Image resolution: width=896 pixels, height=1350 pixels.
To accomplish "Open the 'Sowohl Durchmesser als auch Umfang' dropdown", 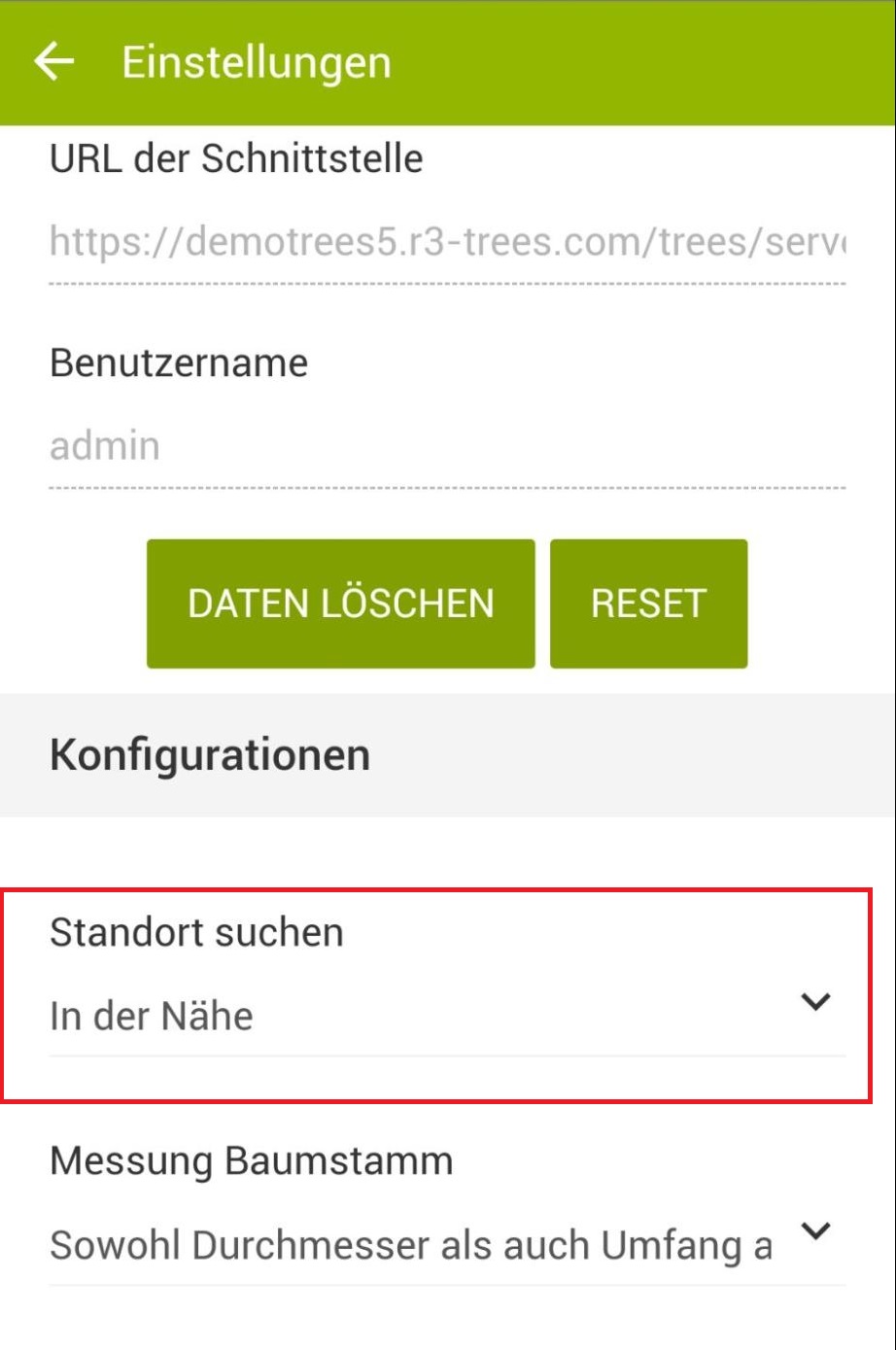I will tap(410, 1245).
